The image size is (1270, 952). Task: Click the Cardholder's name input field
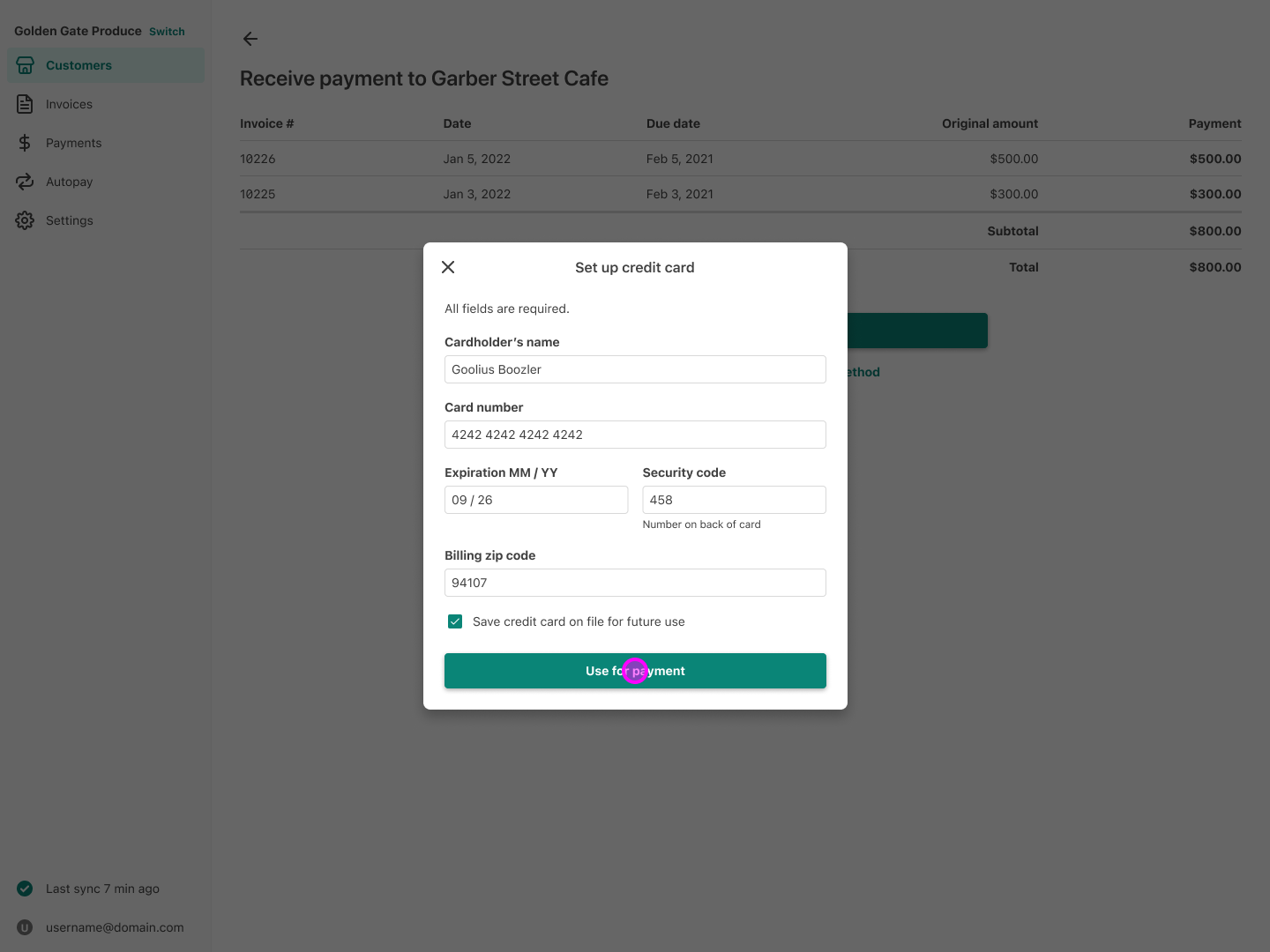tap(635, 369)
